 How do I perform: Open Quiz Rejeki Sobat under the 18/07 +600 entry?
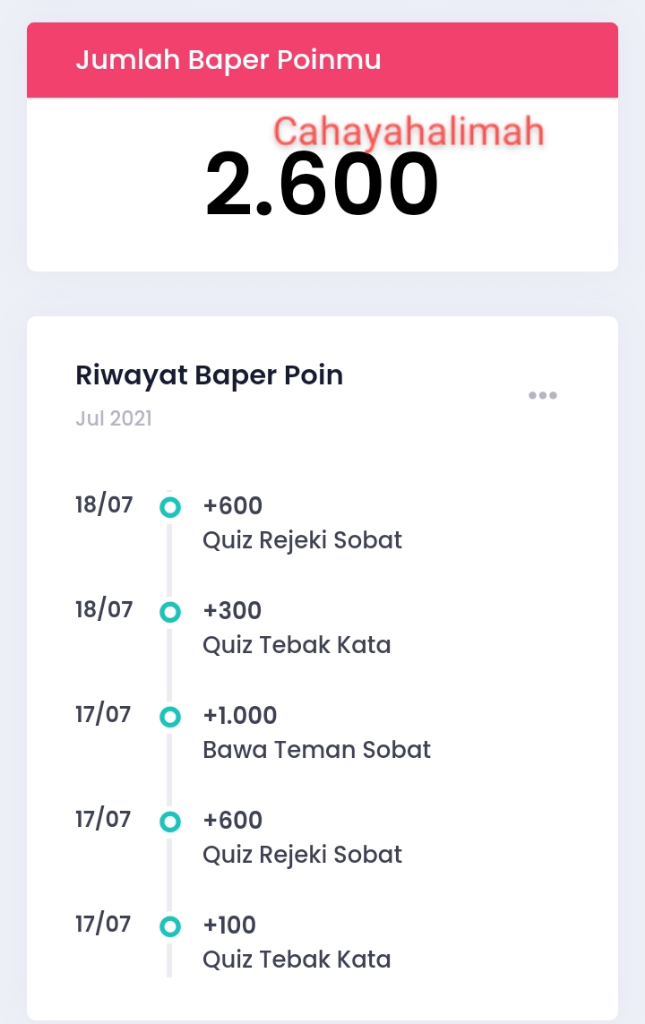(x=302, y=540)
